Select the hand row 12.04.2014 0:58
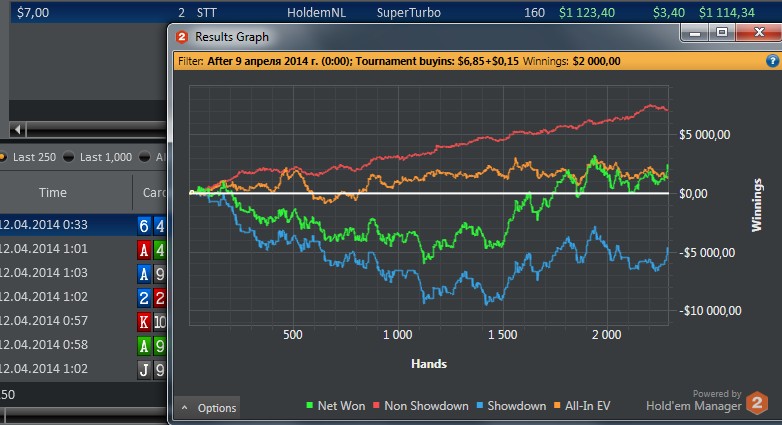Viewport: 782px width, 425px height. tap(83, 345)
